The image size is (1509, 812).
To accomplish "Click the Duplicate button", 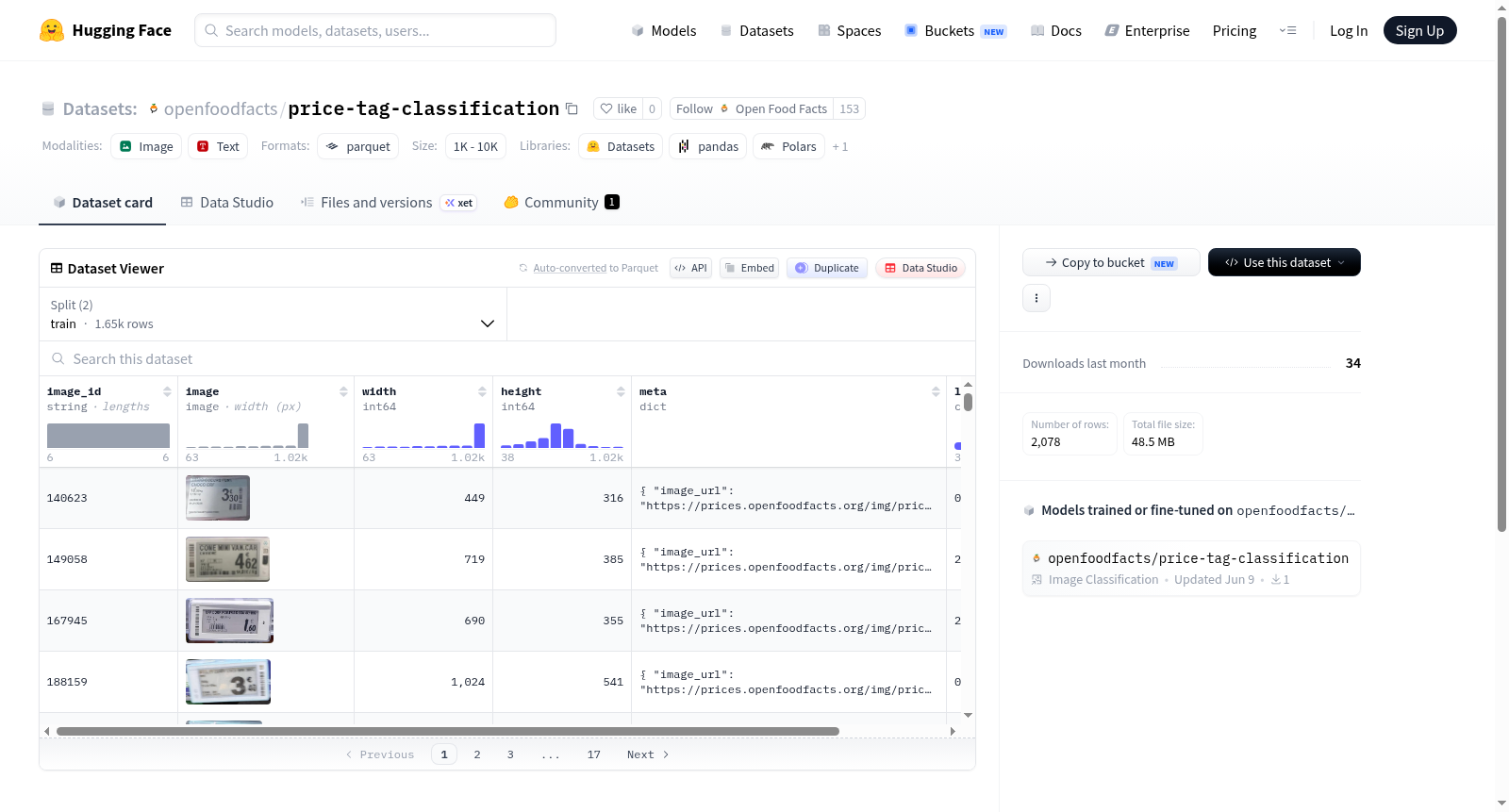I will 827,268.
